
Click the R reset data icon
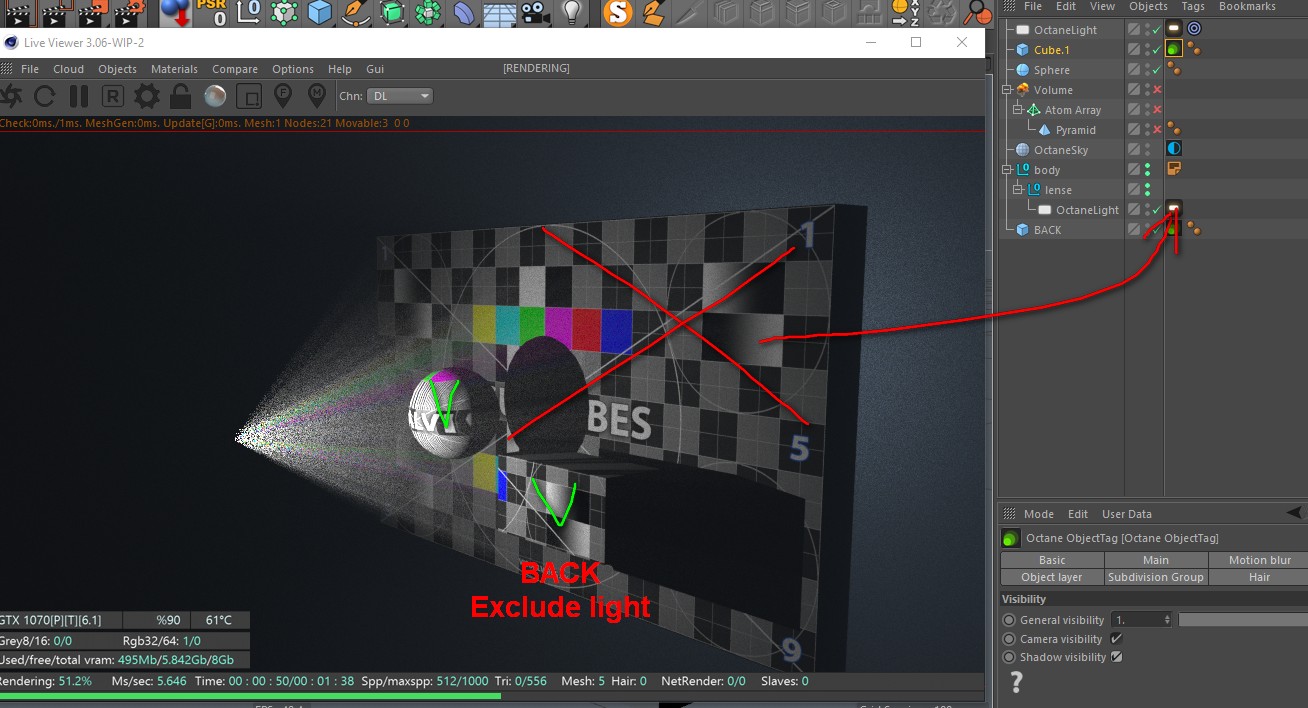pos(113,96)
